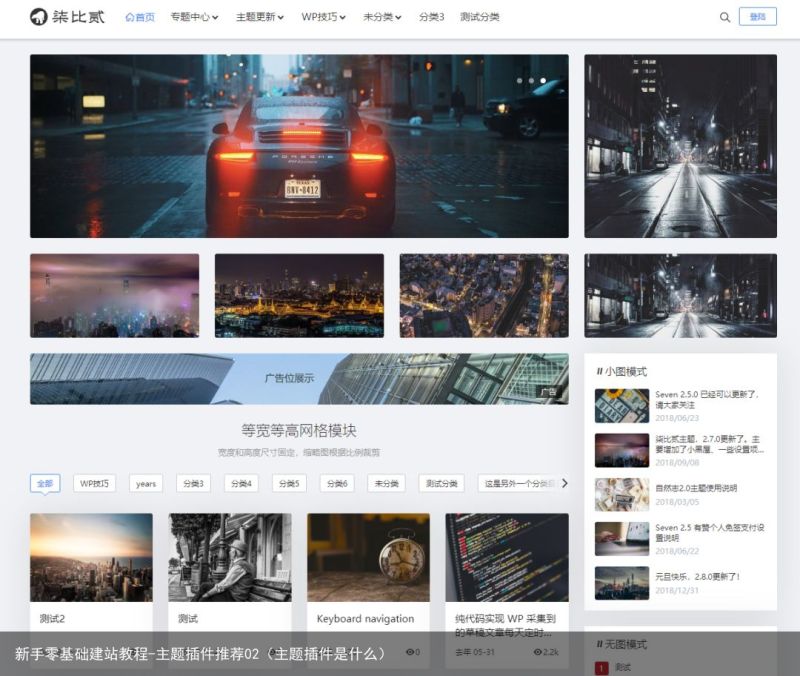This screenshot has height=676, width=800.
Task: Click the 广告位展示 ad banner
Action: click(299, 379)
